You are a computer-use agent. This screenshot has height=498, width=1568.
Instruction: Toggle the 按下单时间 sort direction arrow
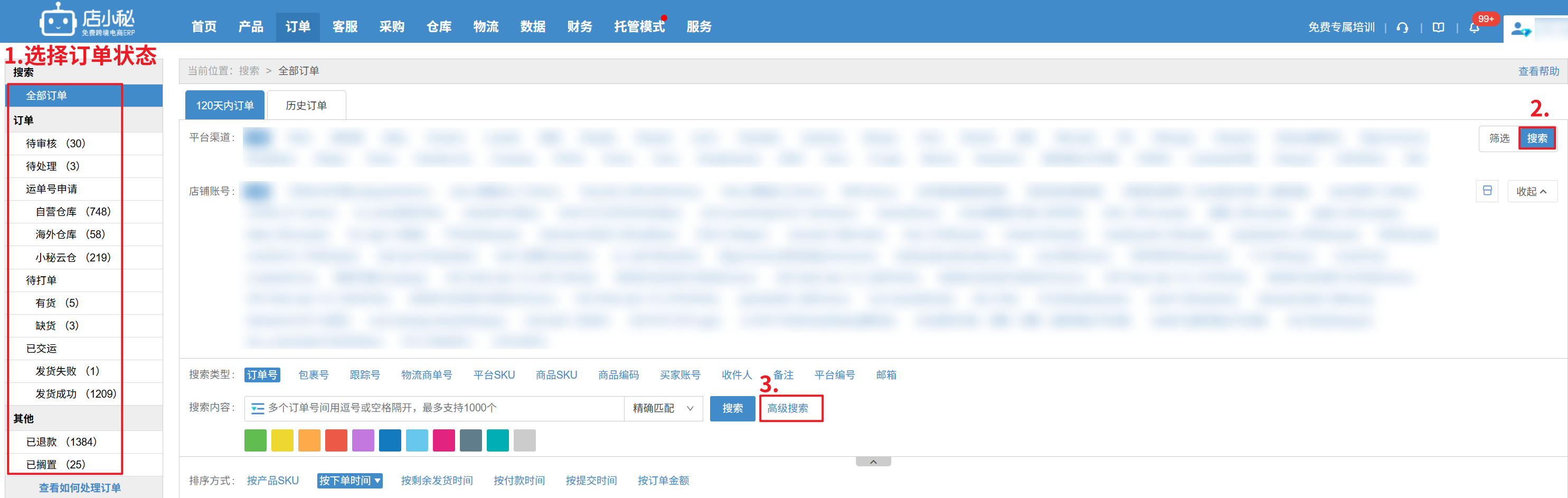tap(378, 481)
